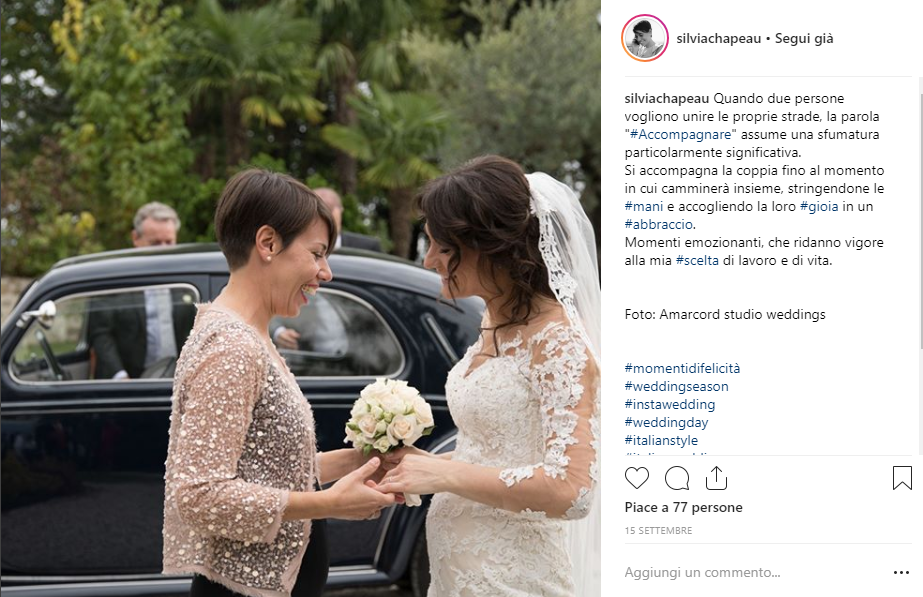Open the three-dots more options menu
Viewport: 923px width, 597px height.
[x=901, y=572]
